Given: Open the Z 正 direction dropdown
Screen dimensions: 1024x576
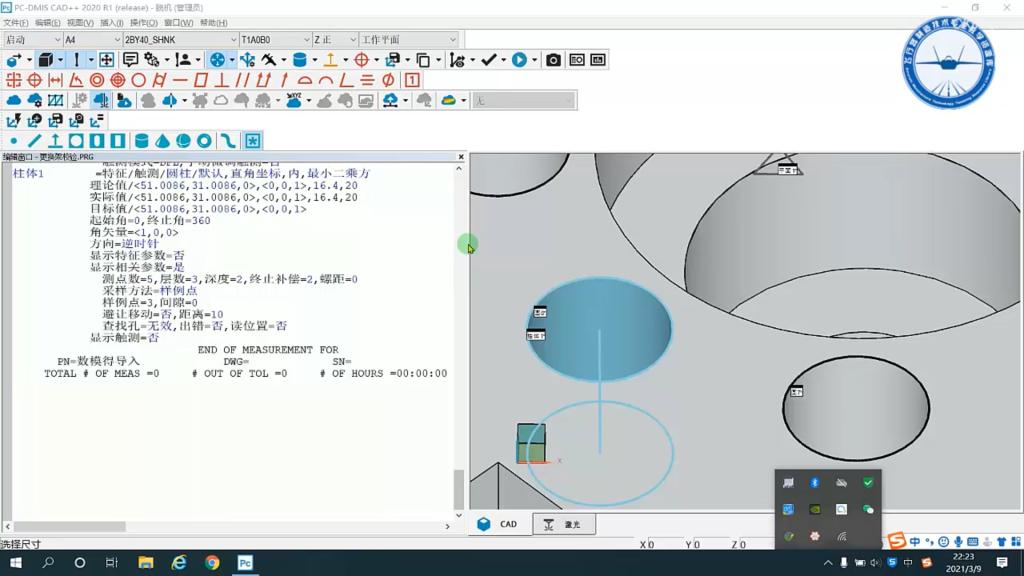Looking at the screenshot, I should (336, 40).
